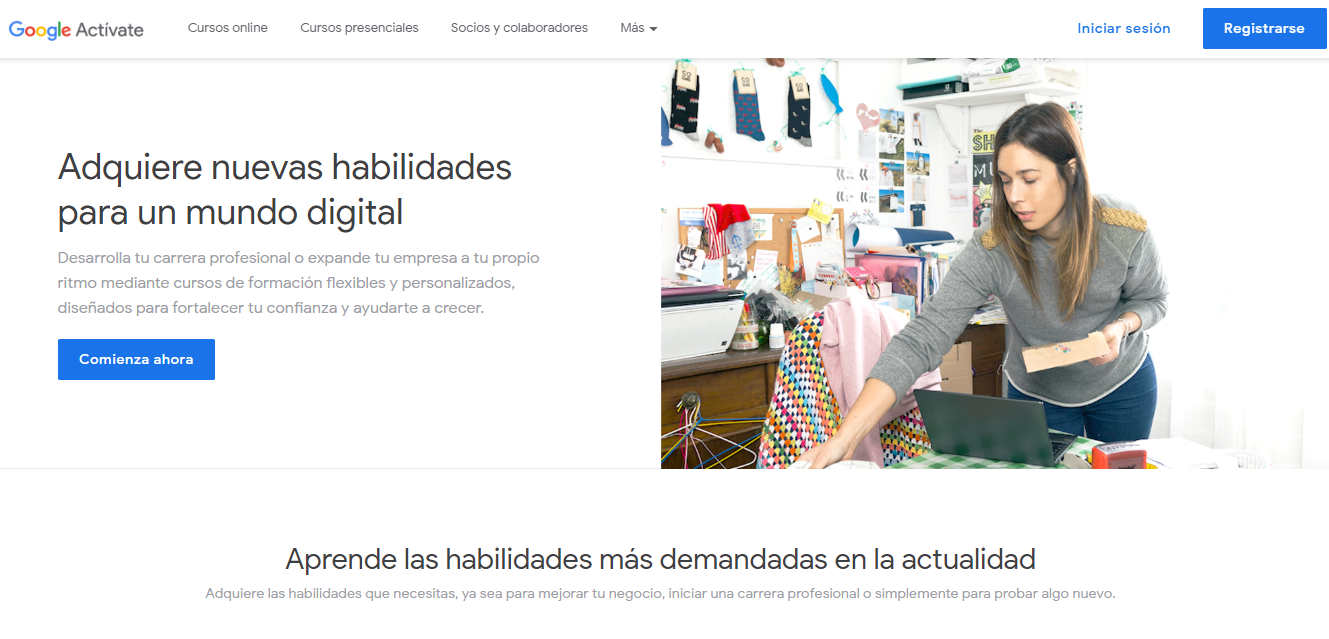Click the Google Activate logo
This screenshot has width=1329, height=639.
[76, 29]
